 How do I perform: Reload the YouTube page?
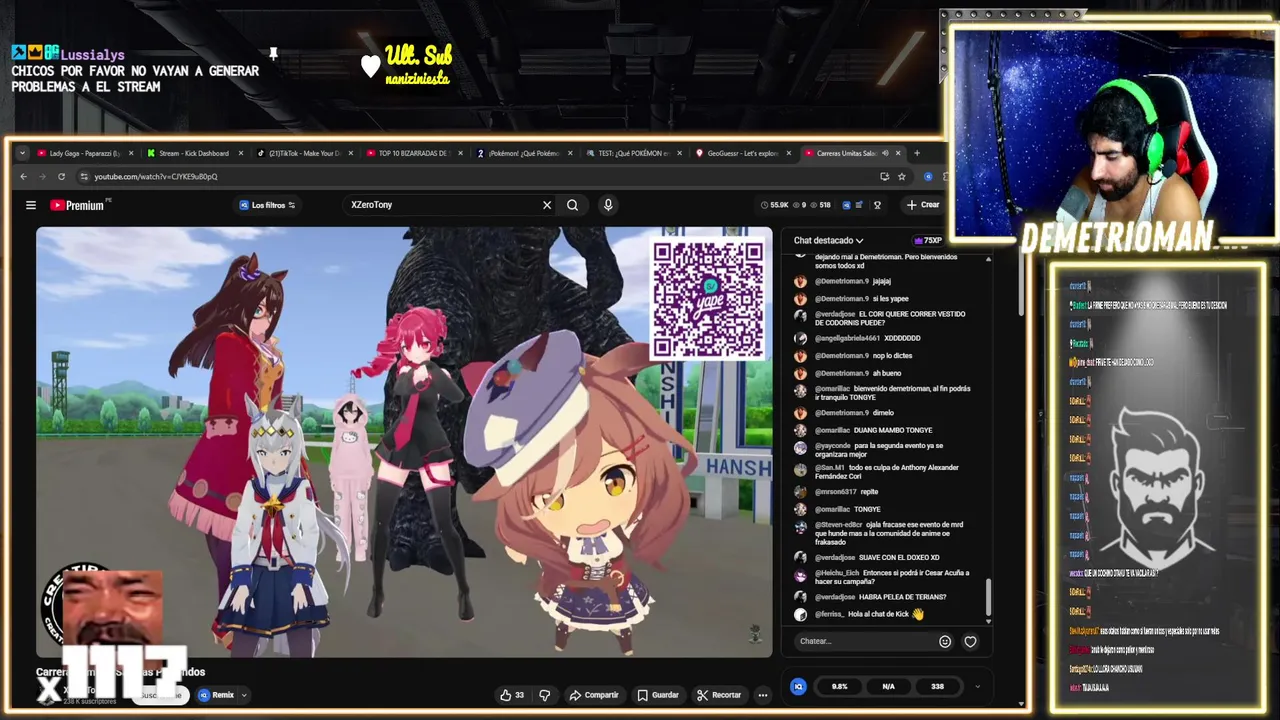pos(61,176)
